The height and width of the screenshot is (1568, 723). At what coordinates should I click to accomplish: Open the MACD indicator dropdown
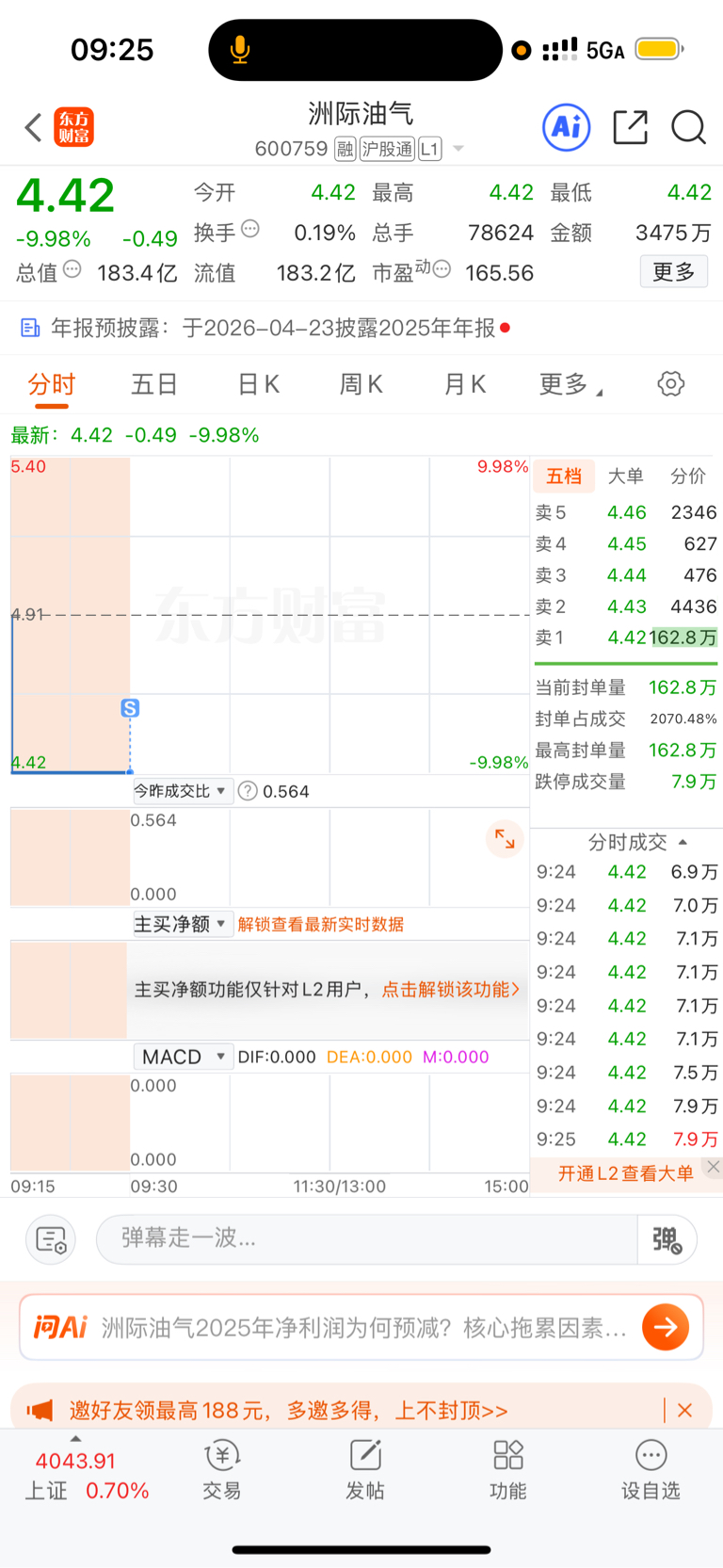coord(182,1057)
